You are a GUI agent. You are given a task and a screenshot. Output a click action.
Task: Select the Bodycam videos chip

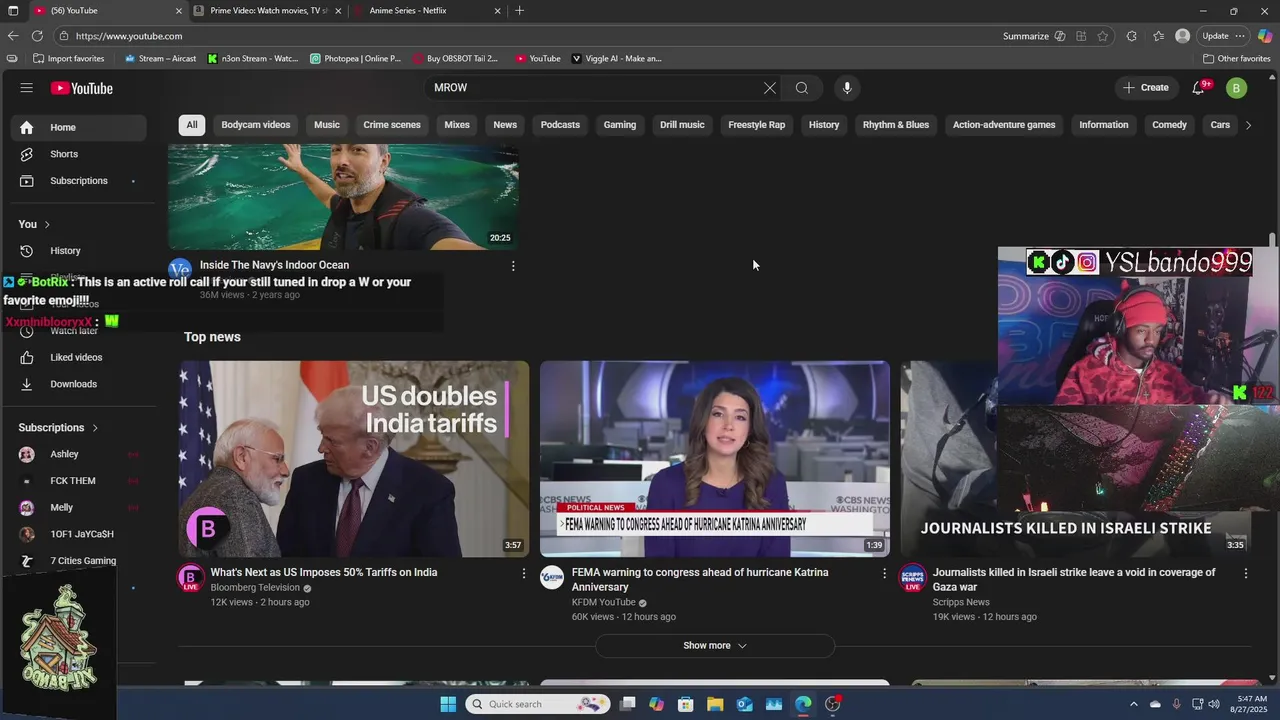click(x=256, y=125)
